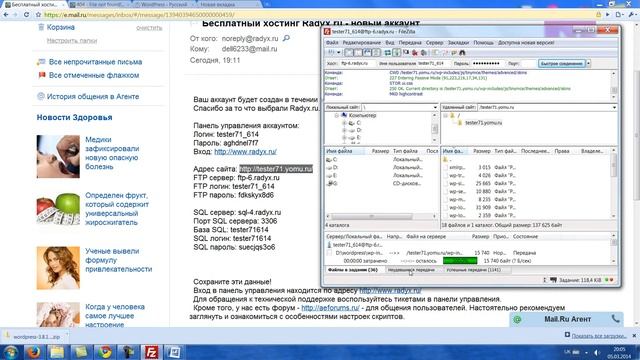The image size is (640, 360).
Task: Toggle synchronized browsing in FileZilla toolbar
Action: tap(453, 53)
